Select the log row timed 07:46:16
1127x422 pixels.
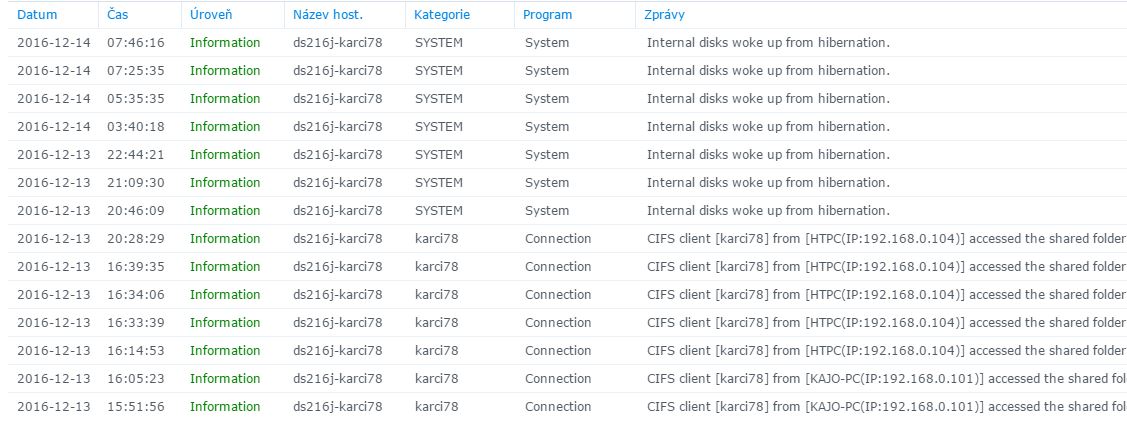point(135,43)
